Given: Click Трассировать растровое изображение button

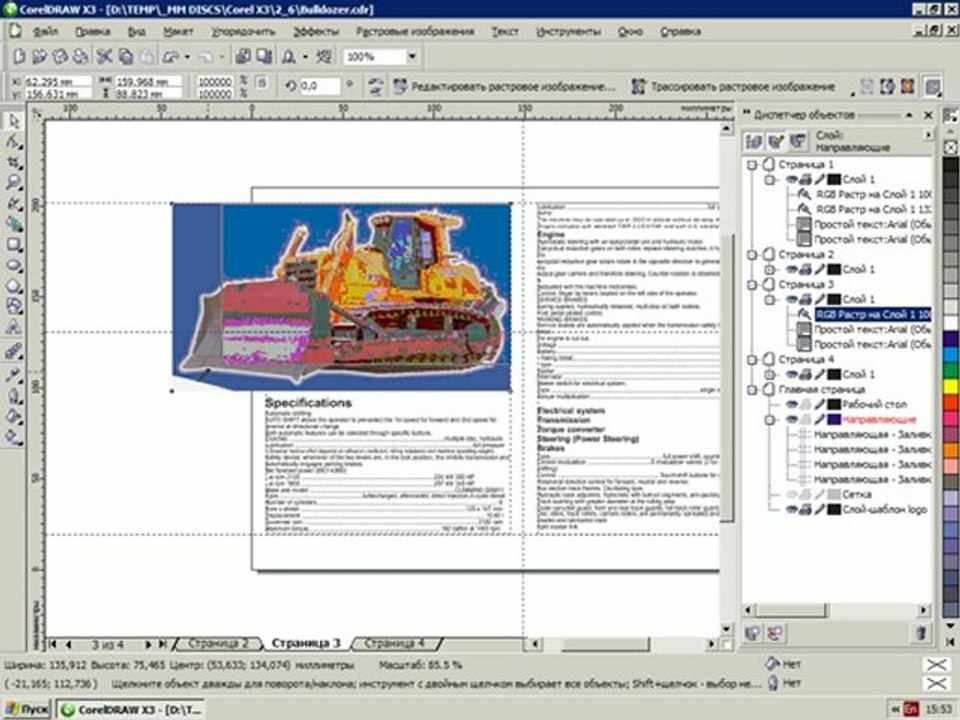Looking at the screenshot, I should point(733,87).
